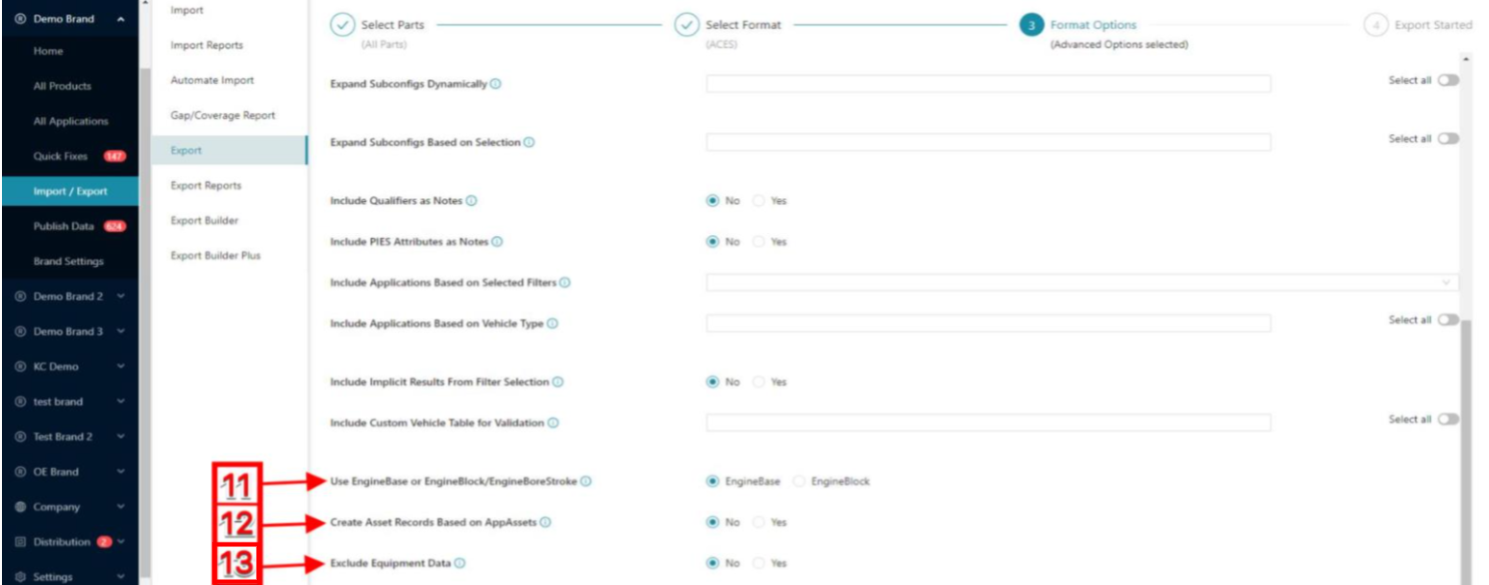View info for Exclude Equipment Data option
1489x585 pixels.
coord(460,562)
